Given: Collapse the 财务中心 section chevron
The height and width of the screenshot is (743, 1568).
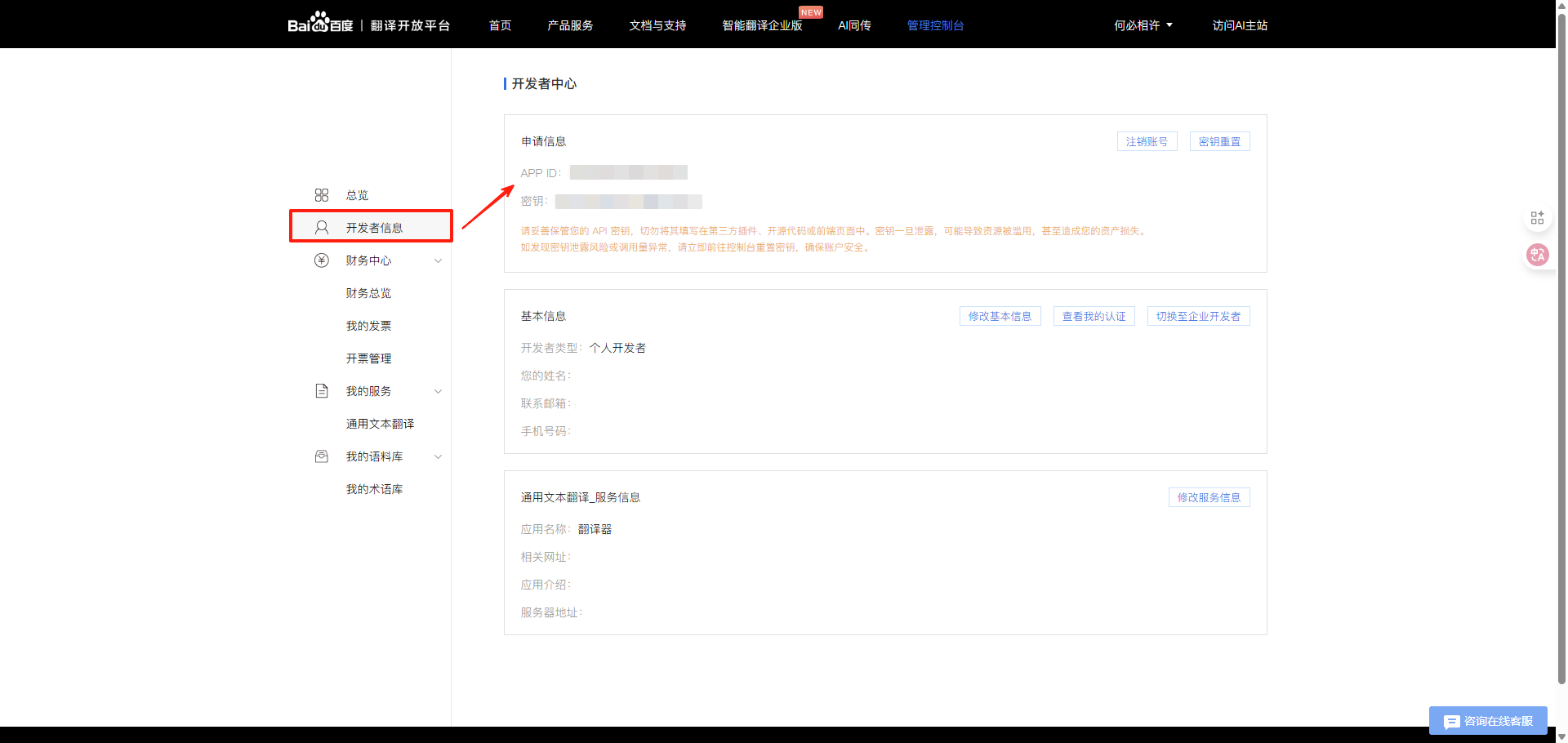Looking at the screenshot, I should 438,260.
